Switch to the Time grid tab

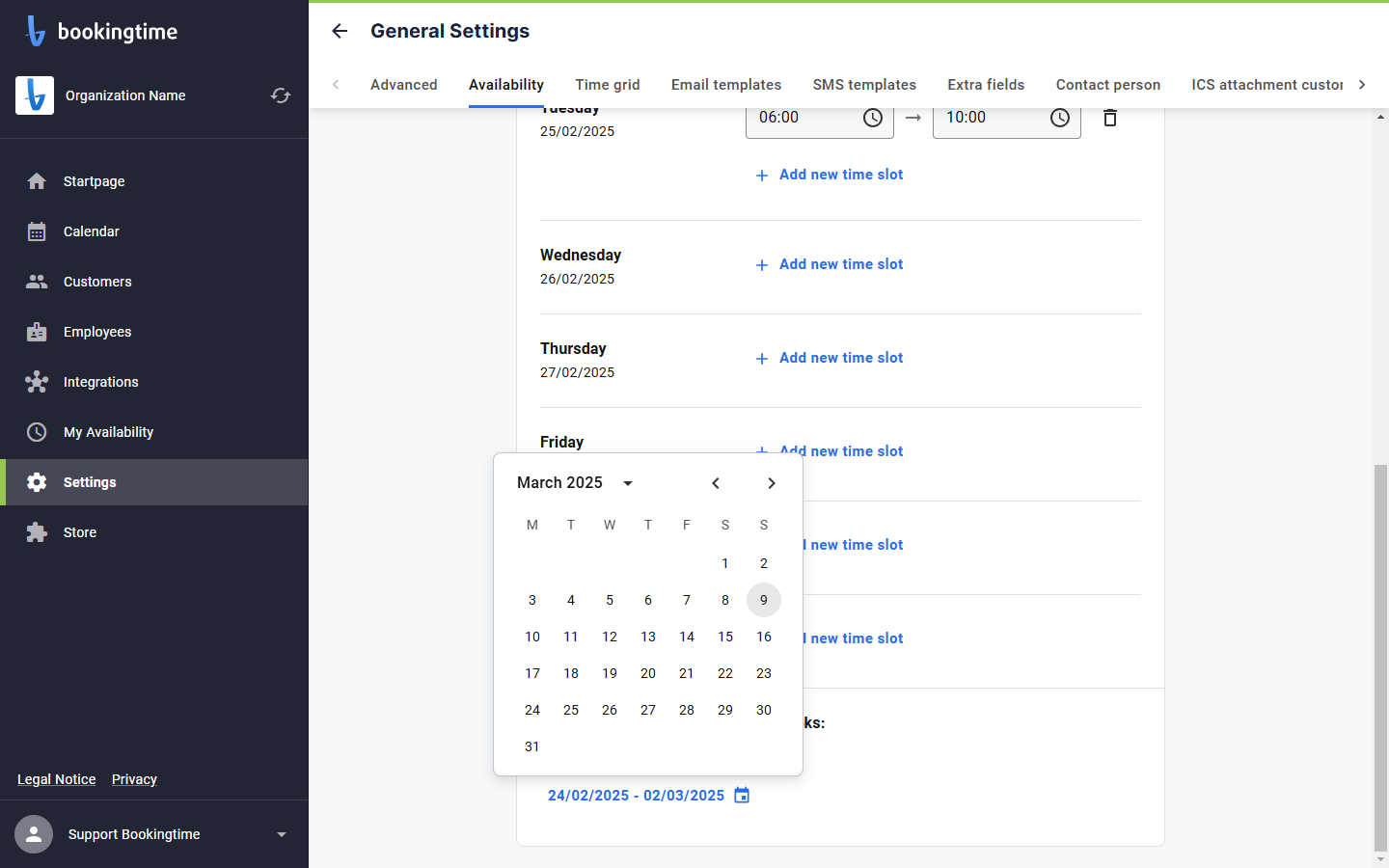pyautogui.click(x=608, y=85)
